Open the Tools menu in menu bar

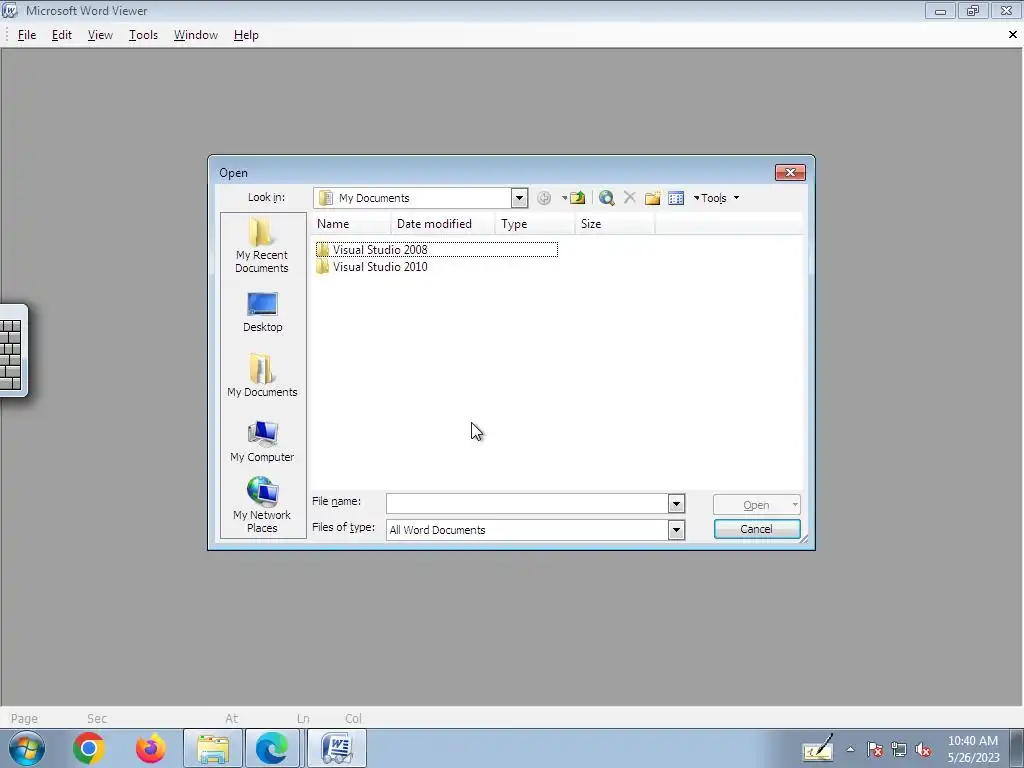[143, 35]
